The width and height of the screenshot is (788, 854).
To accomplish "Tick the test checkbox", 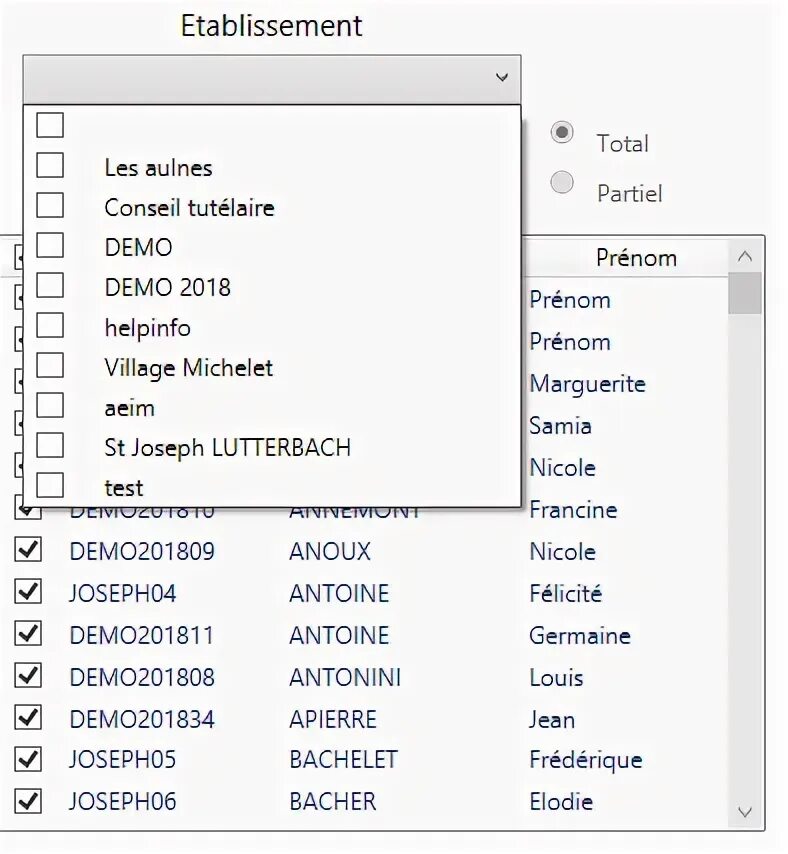I will point(50,486).
